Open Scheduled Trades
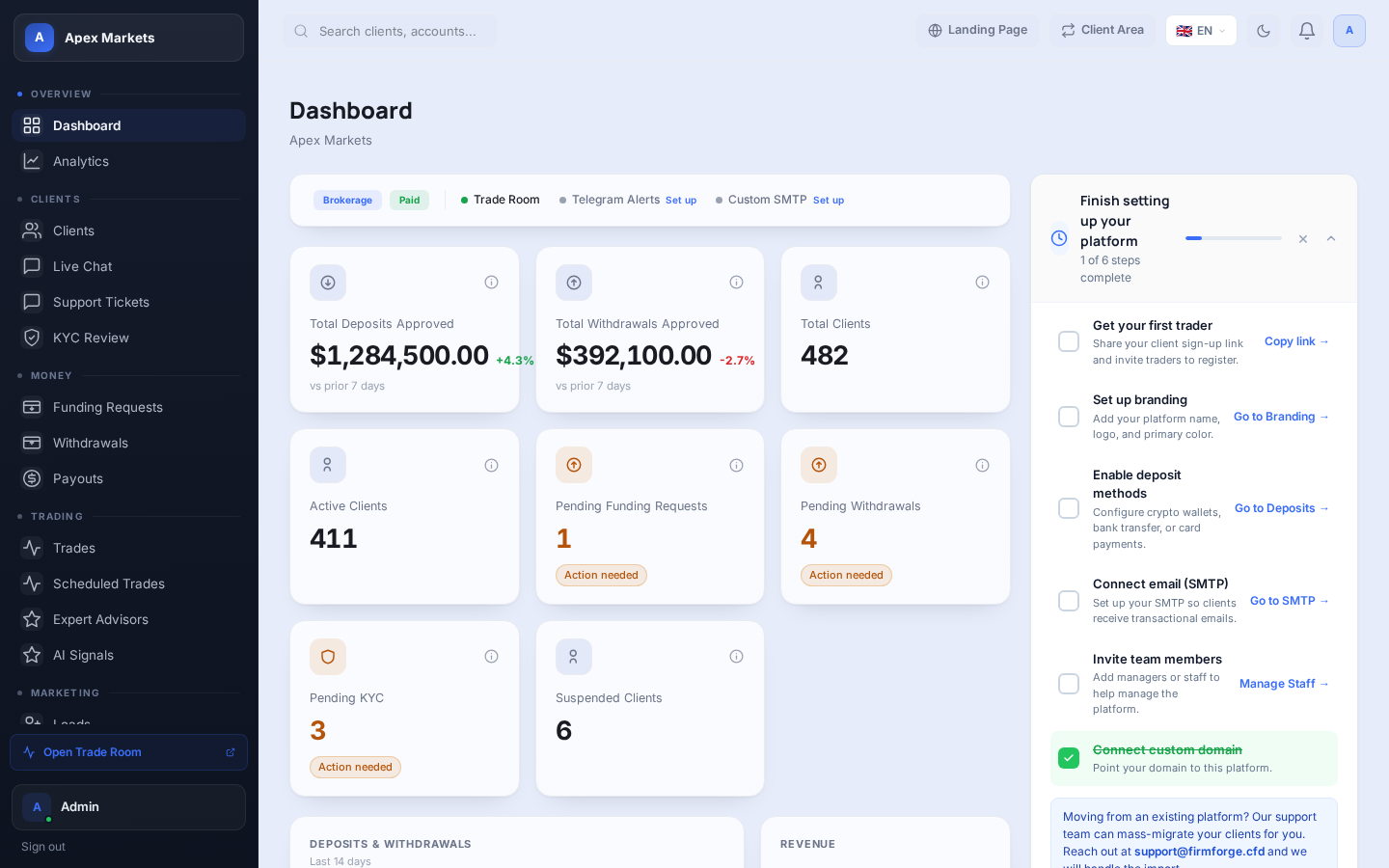The height and width of the screenshot is (868, 1389). coord(128,583)
